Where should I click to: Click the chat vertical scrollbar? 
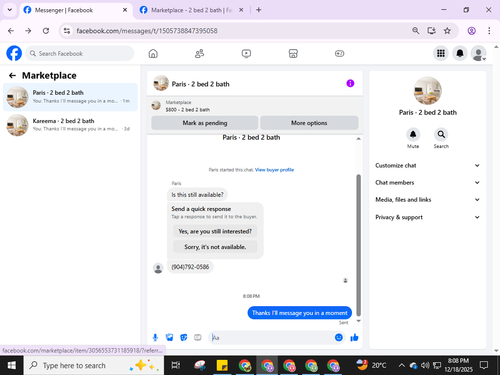[x=359, y=245]
